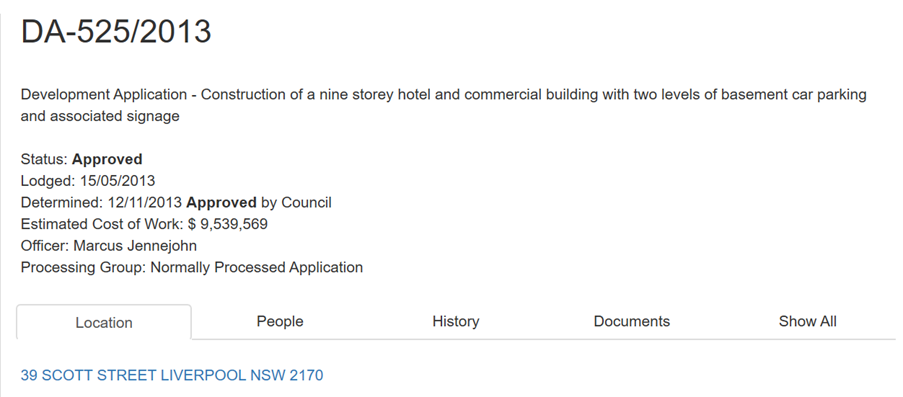The width and height of the screenshot is (903, 397).
Task: Click the Status Approved line
Action: coord(81,159)
